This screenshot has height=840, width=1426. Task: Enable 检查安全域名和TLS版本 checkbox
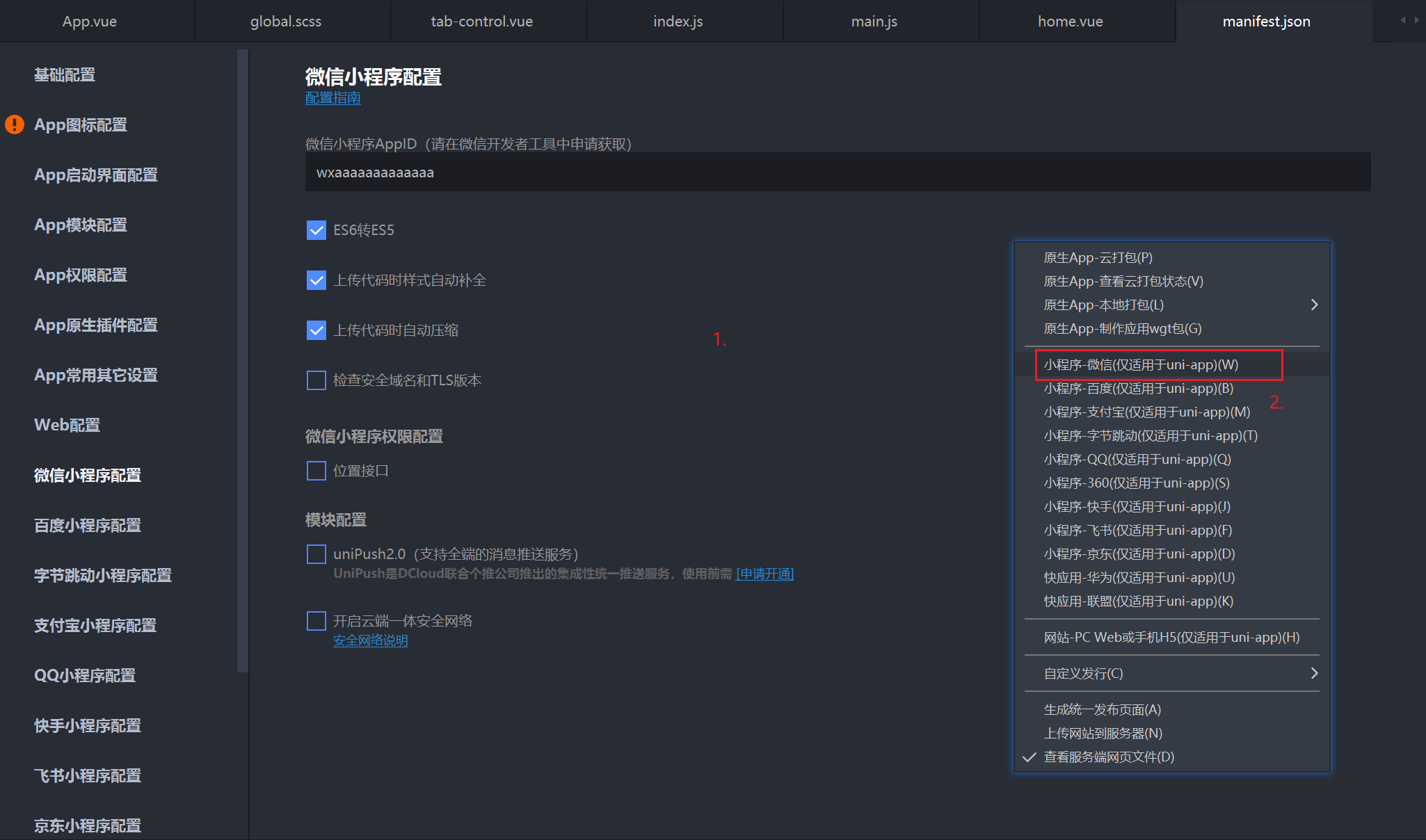[x=317, y=380]
